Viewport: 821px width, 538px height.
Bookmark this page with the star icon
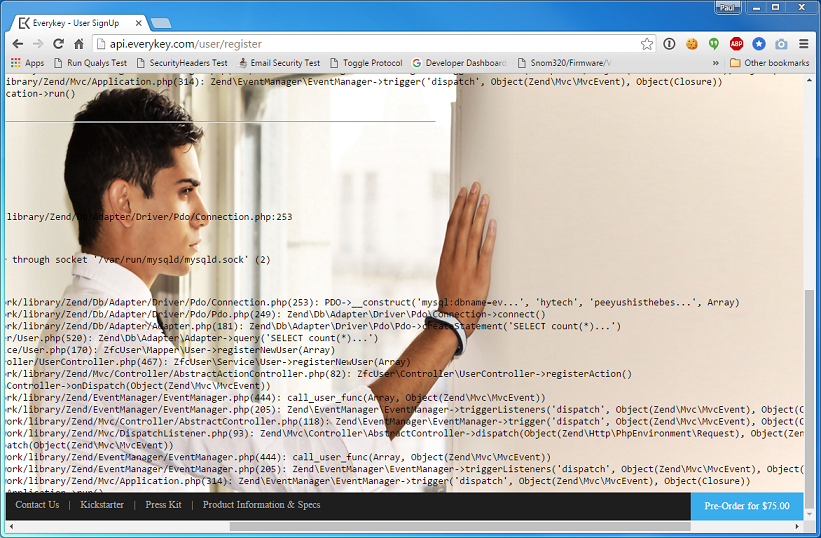point(647,44)
